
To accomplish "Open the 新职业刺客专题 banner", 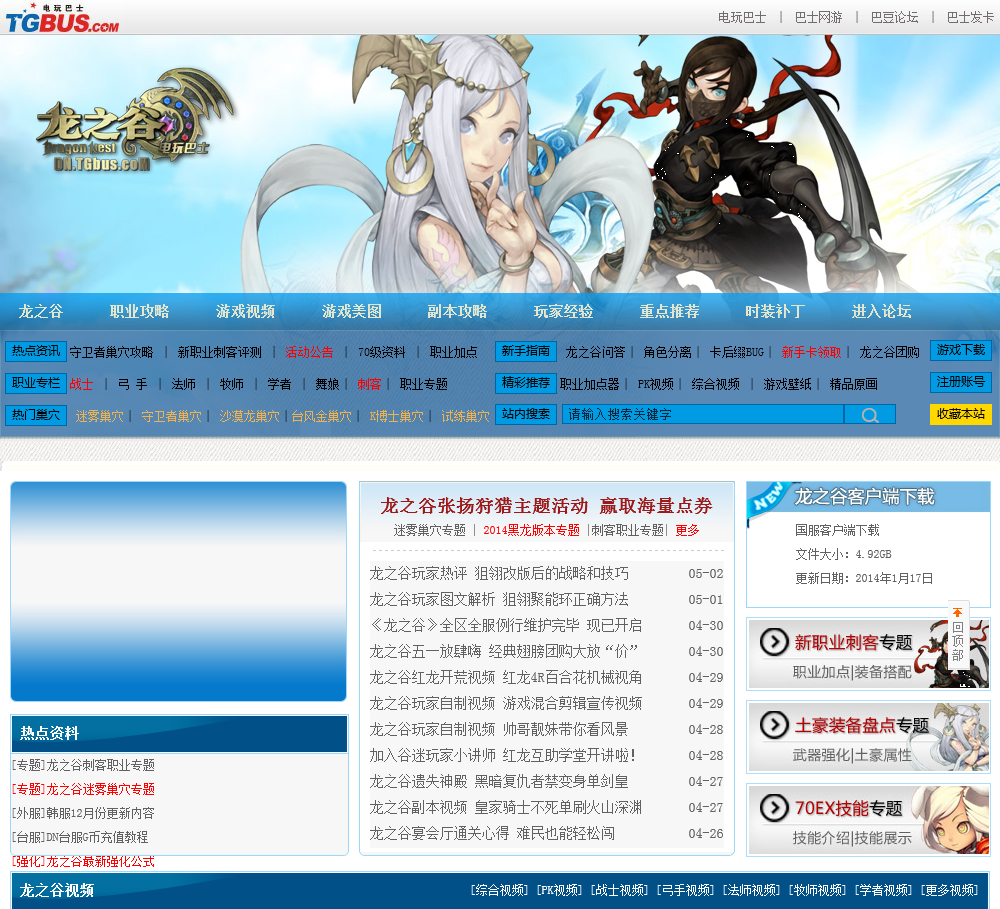I will pyautogui.click(x=869, y=654).
